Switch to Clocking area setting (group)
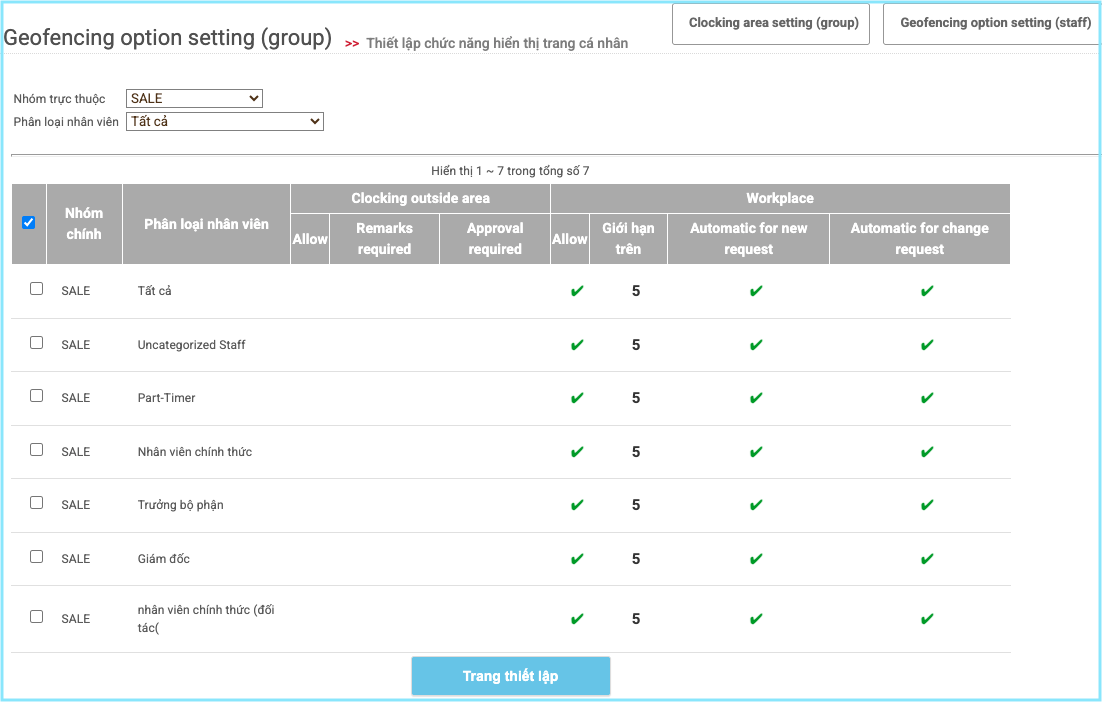This screenshot has width=1102, height=703. point(773,23)
